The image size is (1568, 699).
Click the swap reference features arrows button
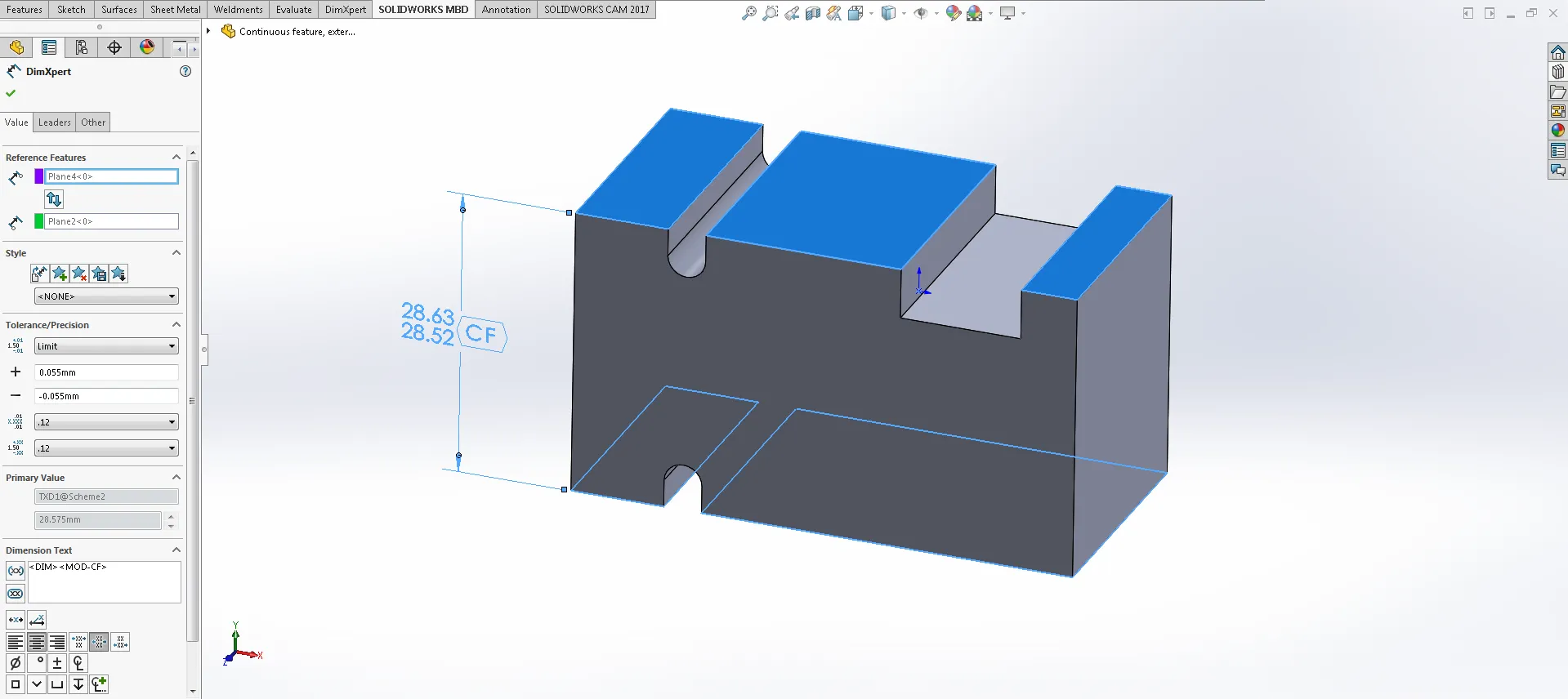coord(54,198)
